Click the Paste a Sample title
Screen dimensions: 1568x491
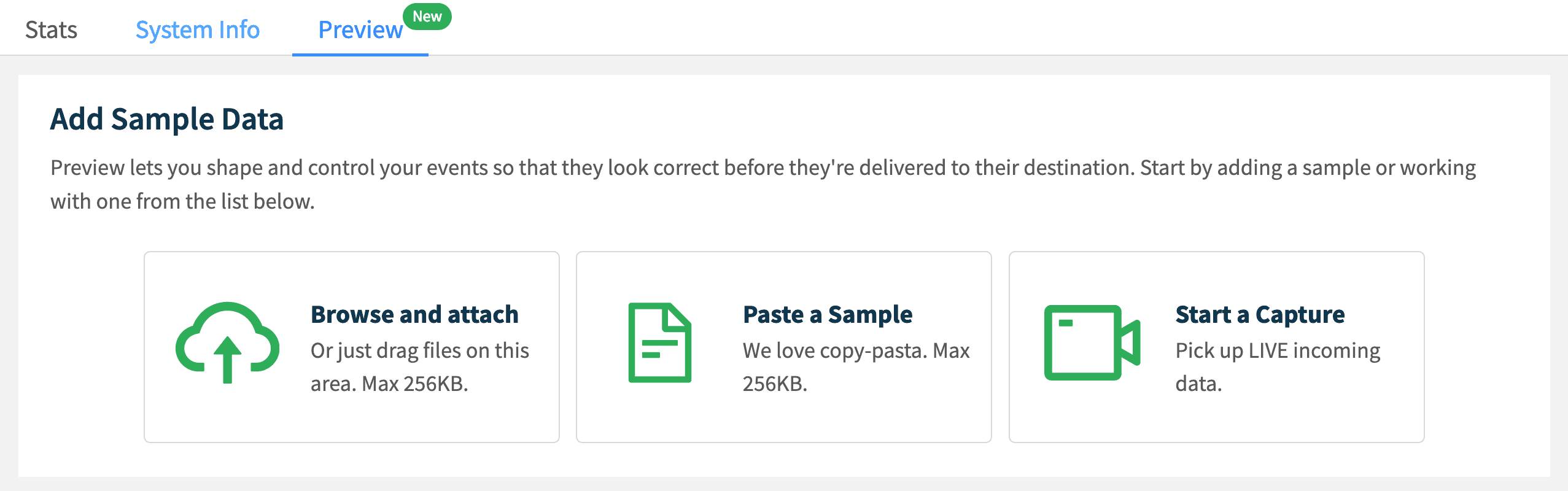[x=827, y=314]
